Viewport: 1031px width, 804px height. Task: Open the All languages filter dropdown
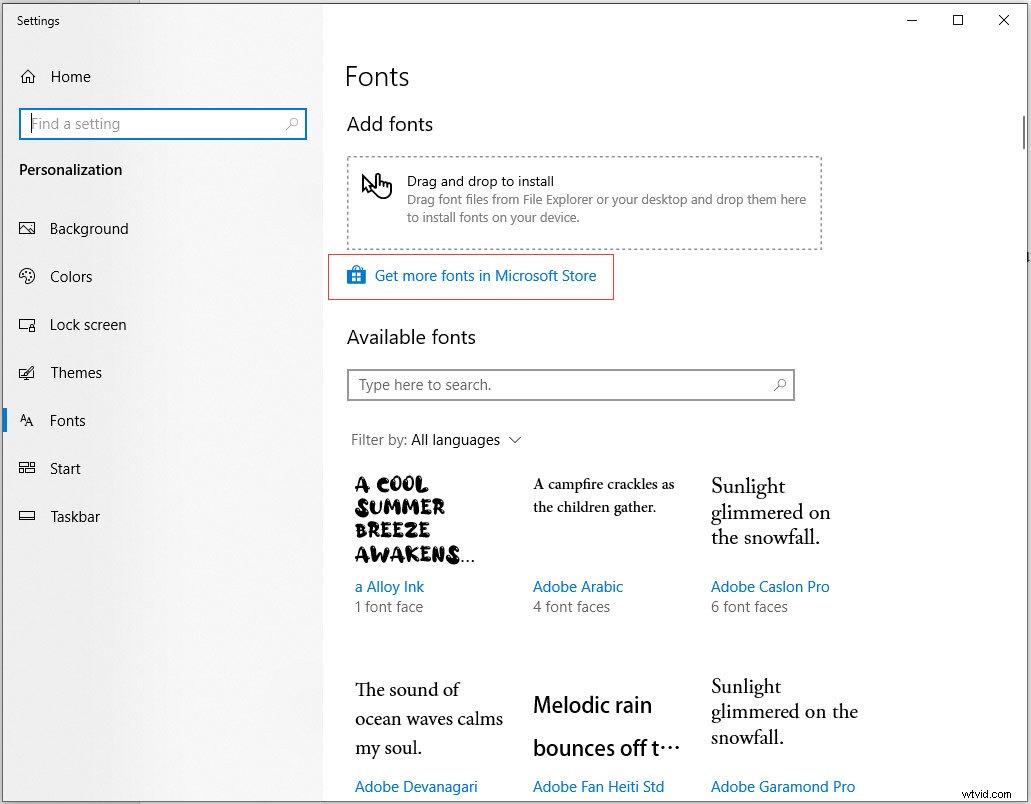pos(458,440)
